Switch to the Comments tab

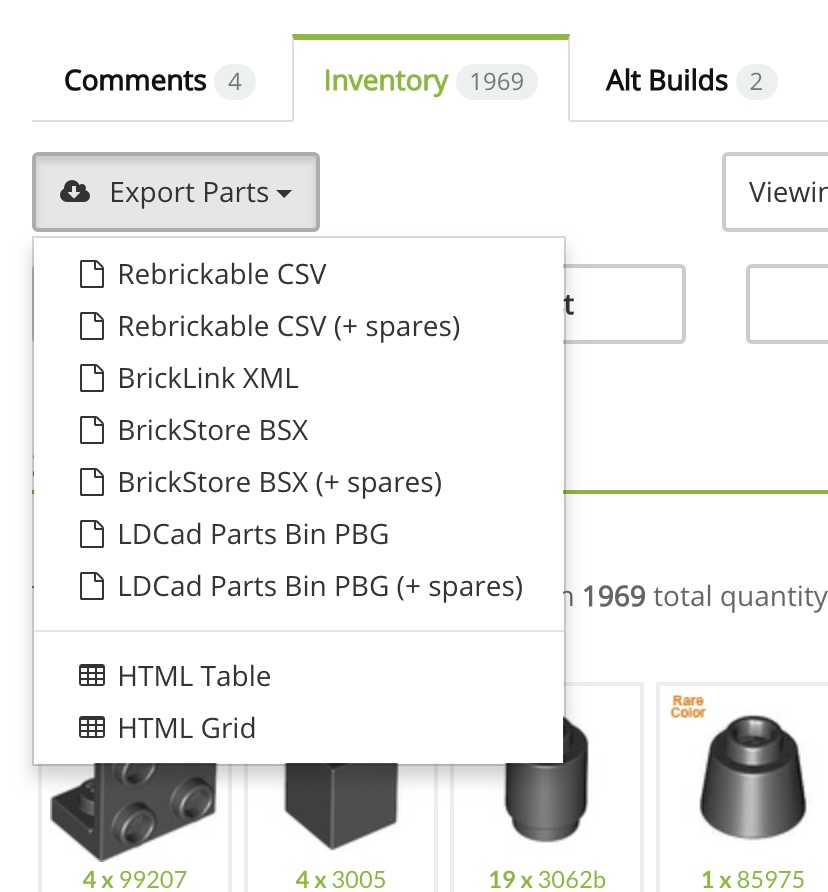pyautogui.click(x=135, y=81)
